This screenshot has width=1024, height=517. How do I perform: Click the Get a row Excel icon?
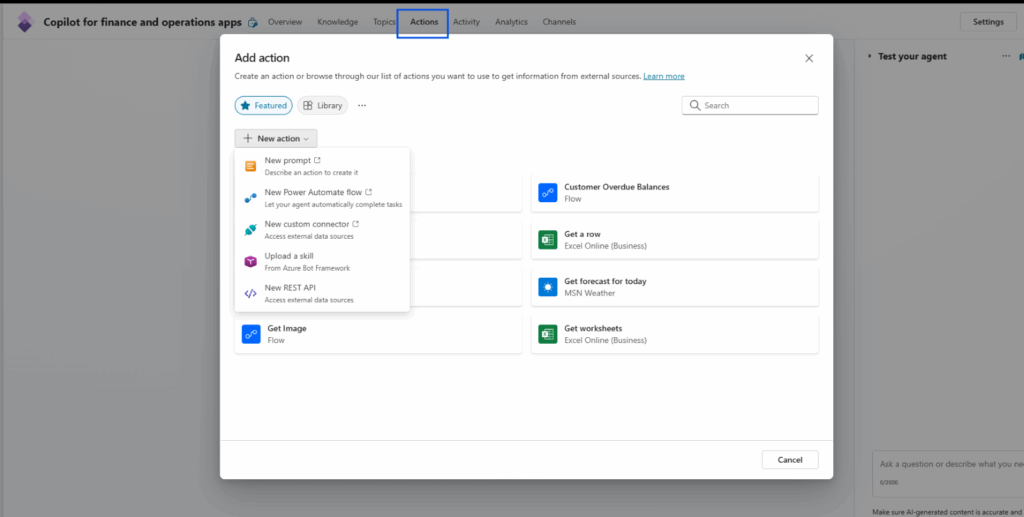pyautogui.click(x=547, y=240)
